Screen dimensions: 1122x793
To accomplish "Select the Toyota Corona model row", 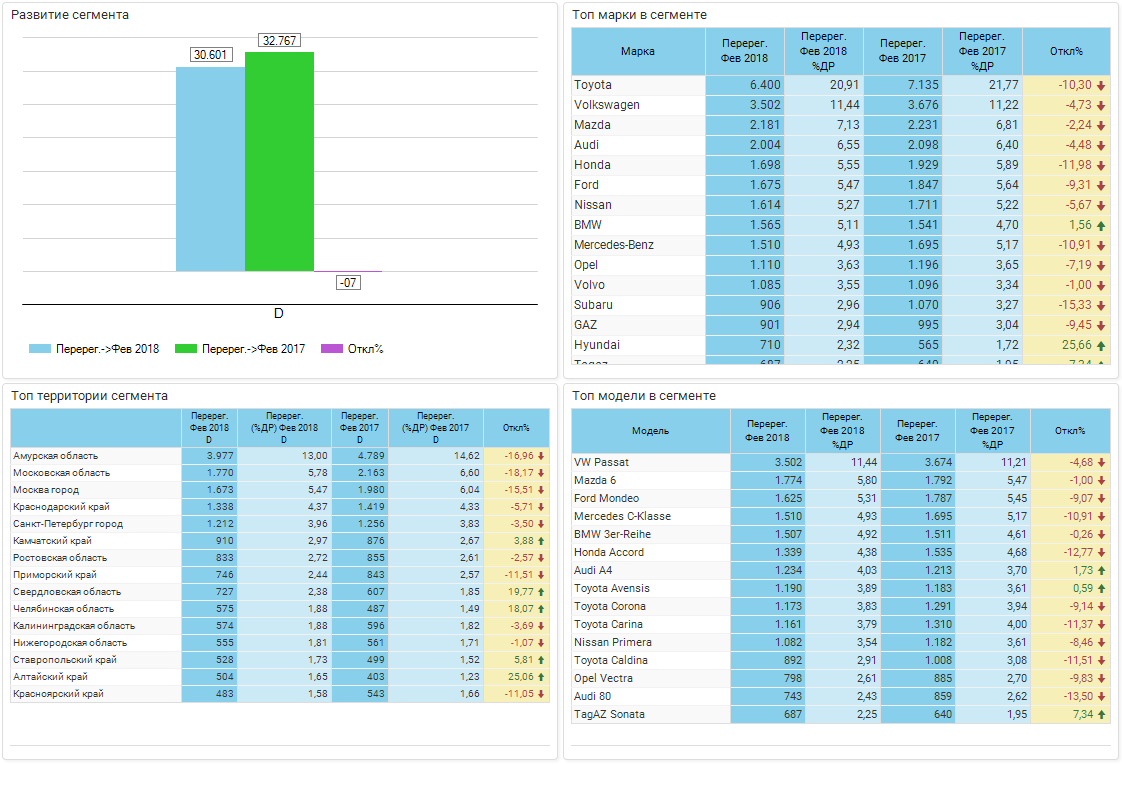I will [x=841, y=607].
